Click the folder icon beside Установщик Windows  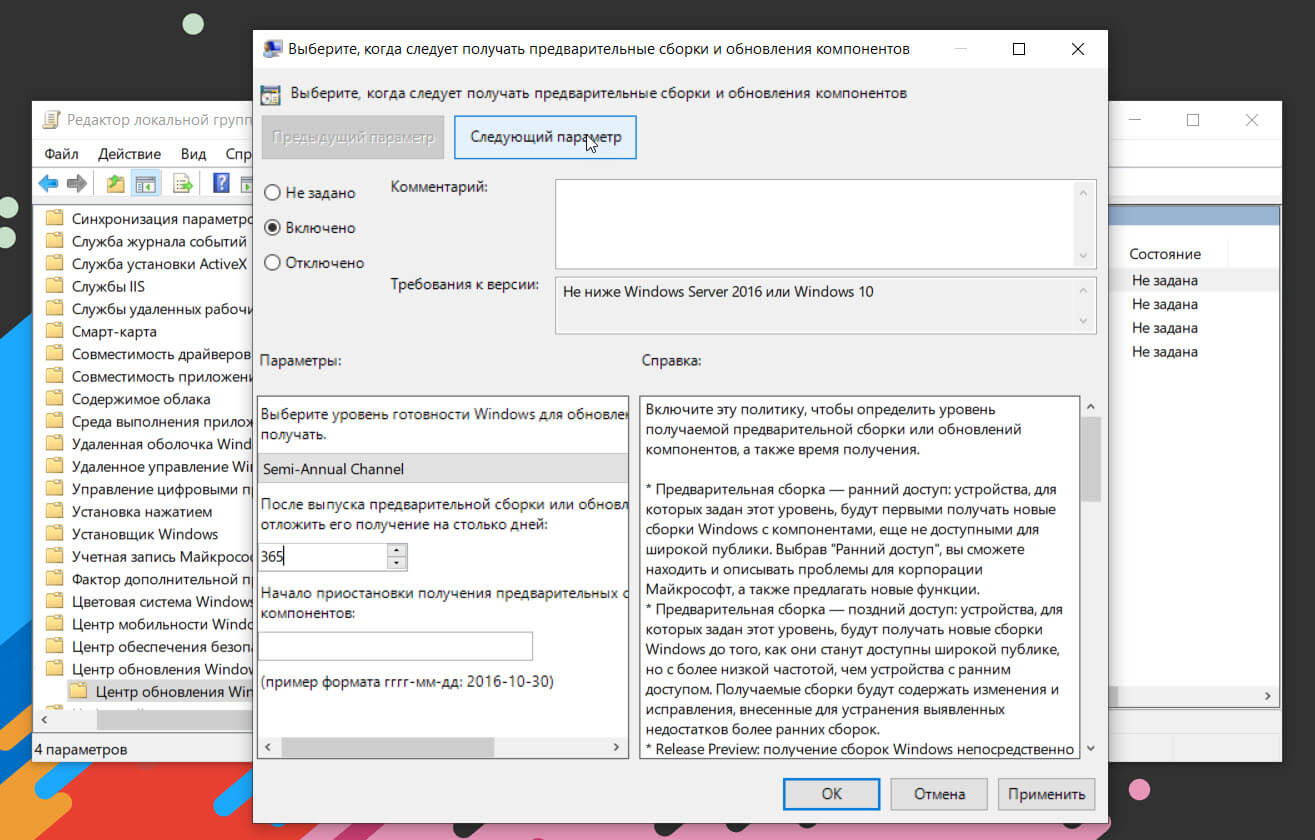[55, 534]
